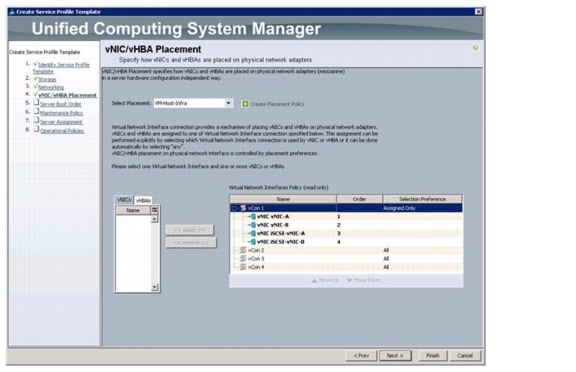This screenshot has width=576, height=372.
Task: Select the vNIC vNIC-A row
Action: [x=346, y=217]
